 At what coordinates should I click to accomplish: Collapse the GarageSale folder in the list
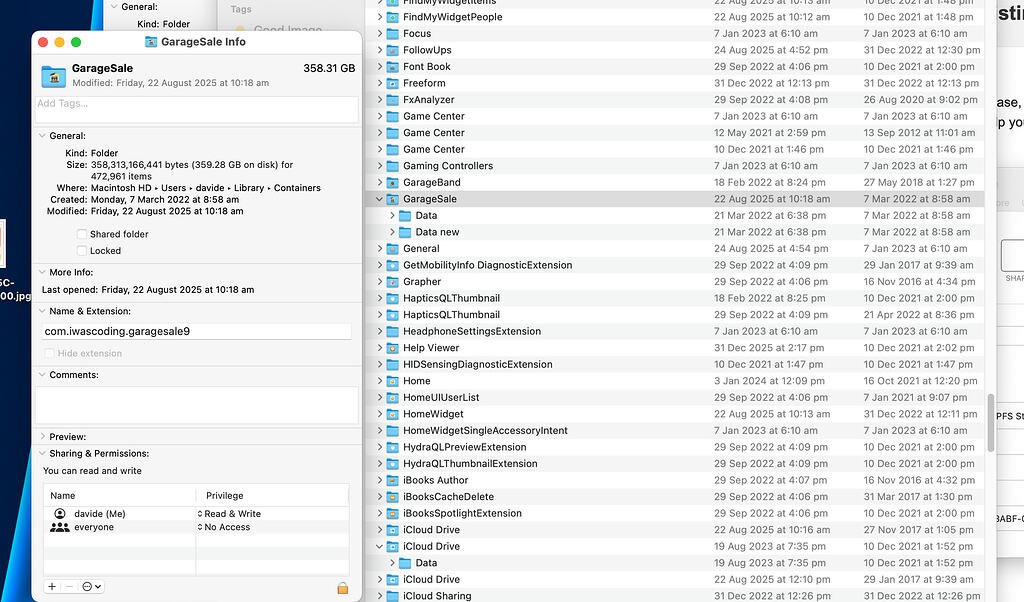coord(378,198)
